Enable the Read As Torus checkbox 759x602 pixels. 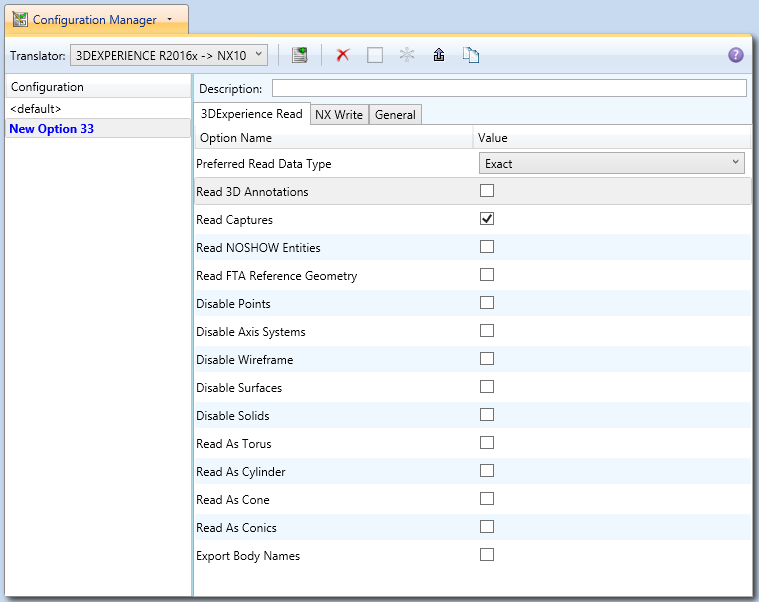486,443
